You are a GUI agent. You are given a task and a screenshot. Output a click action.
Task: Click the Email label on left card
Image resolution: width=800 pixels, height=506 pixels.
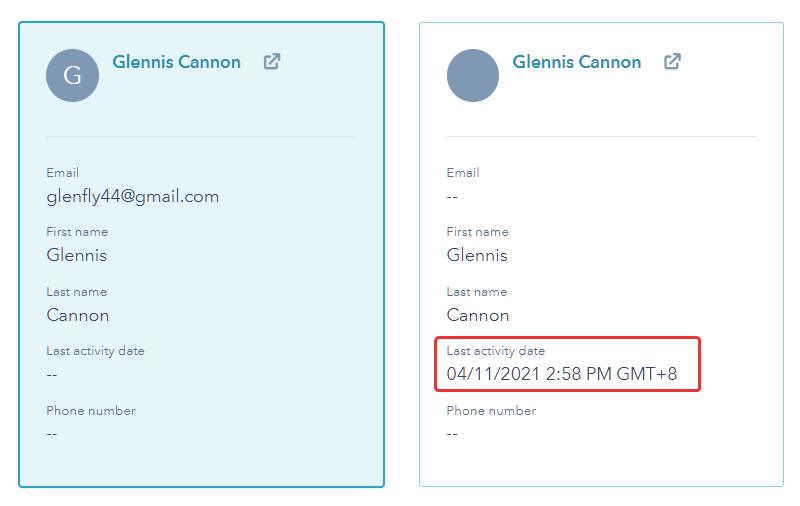(x=62, y=172)
